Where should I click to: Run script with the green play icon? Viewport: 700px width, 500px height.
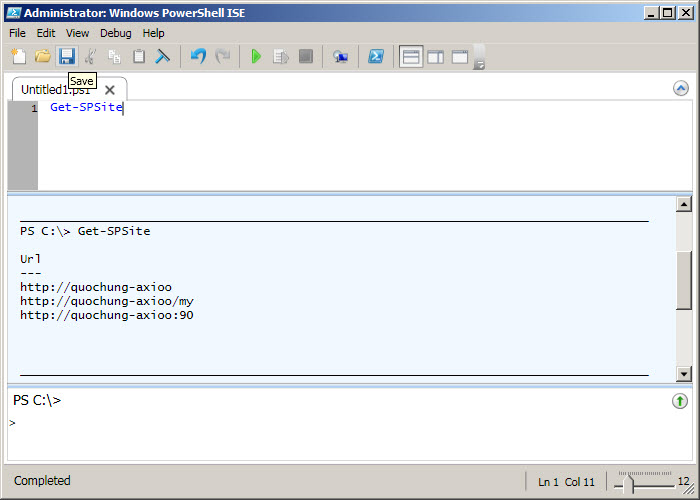click(256, 56)
